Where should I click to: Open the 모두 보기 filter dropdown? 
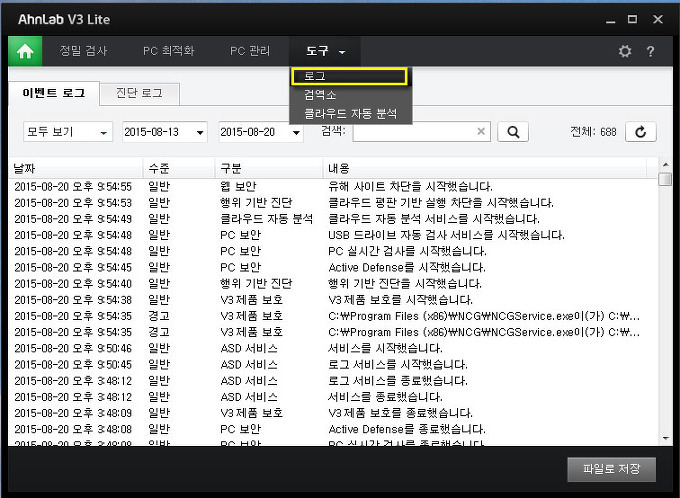coord(68,132)
